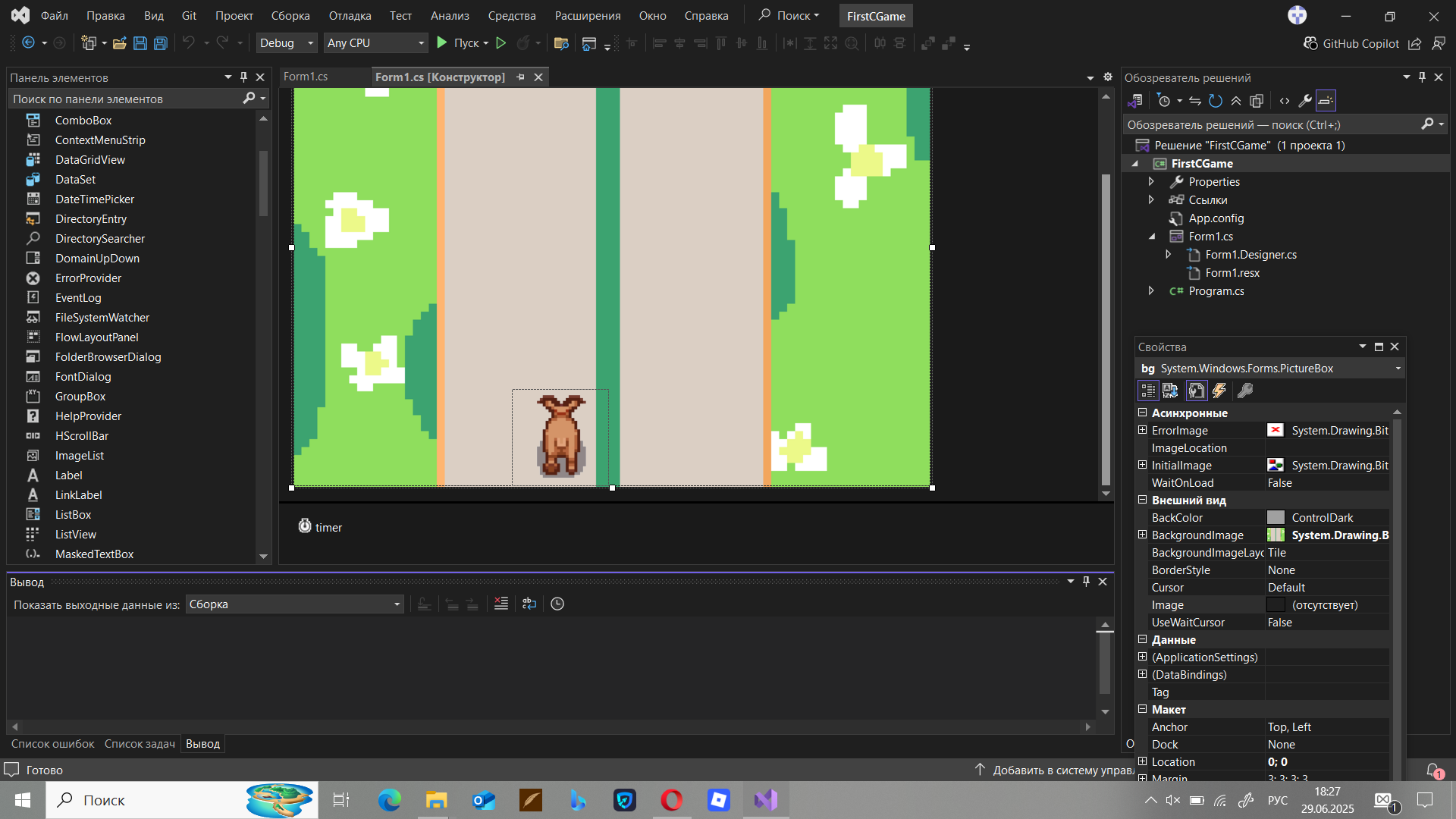Screen dimensions: 1456x819
Task: Expand the BackgroundImage property
Action: pyautogui.click(x=1142, y=535)
